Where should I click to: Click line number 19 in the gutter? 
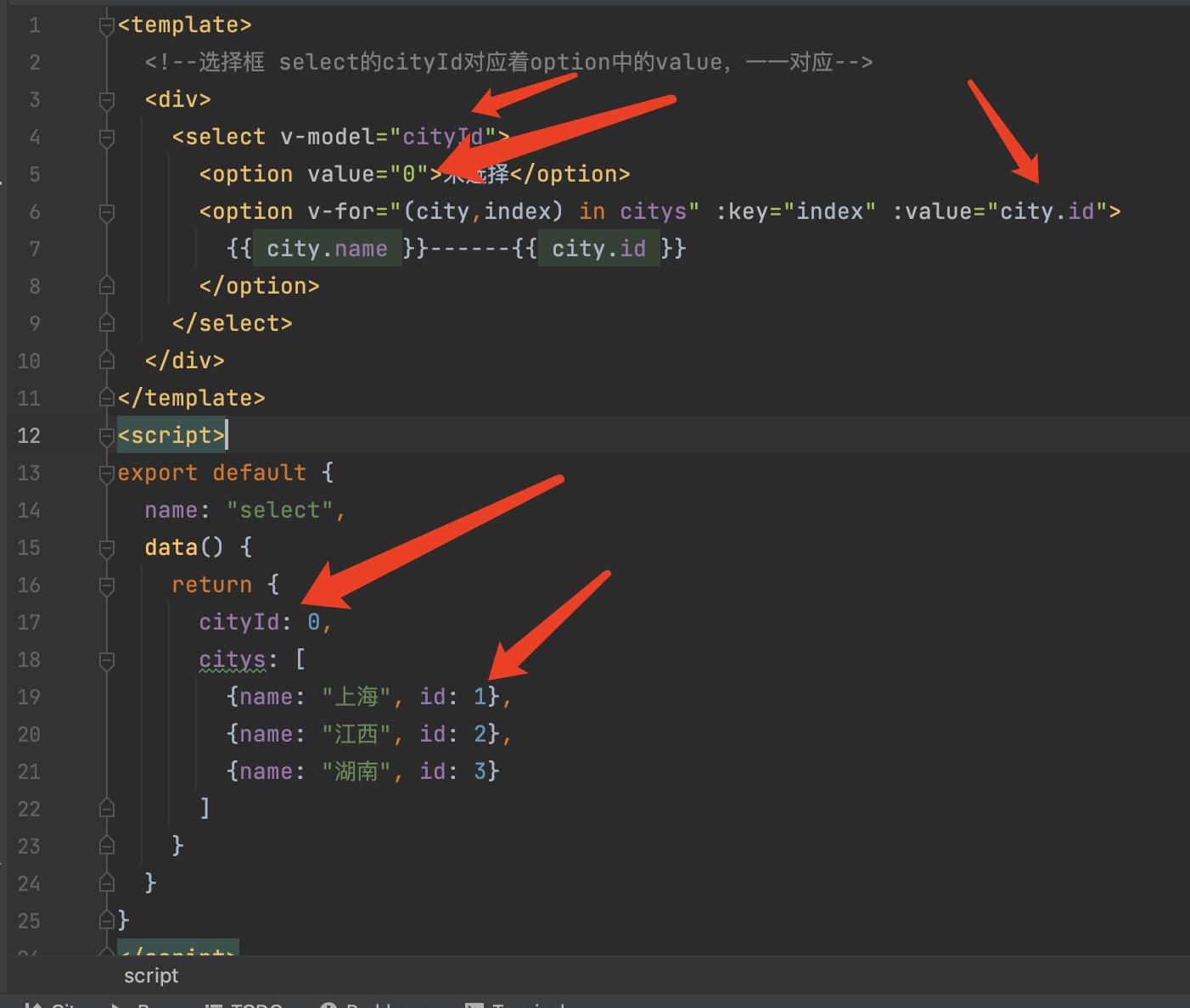(29, 697)
